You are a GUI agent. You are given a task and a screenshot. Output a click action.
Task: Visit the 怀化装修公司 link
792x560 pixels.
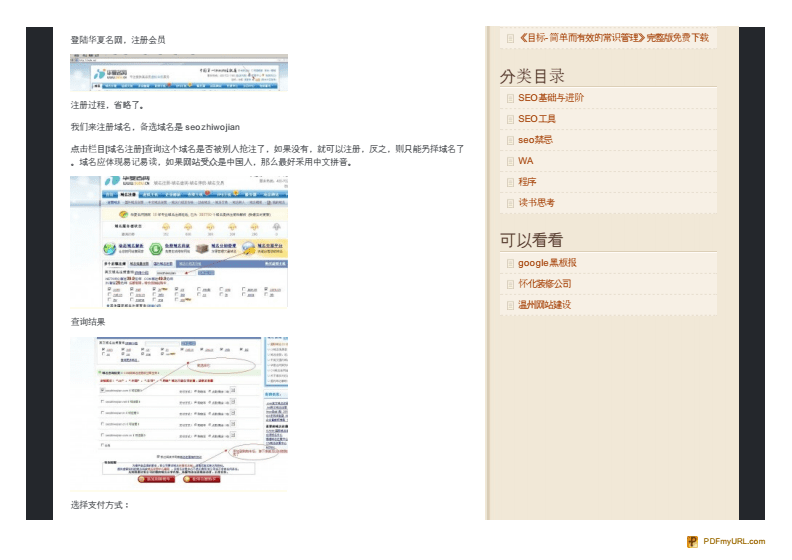coord(544,284)
